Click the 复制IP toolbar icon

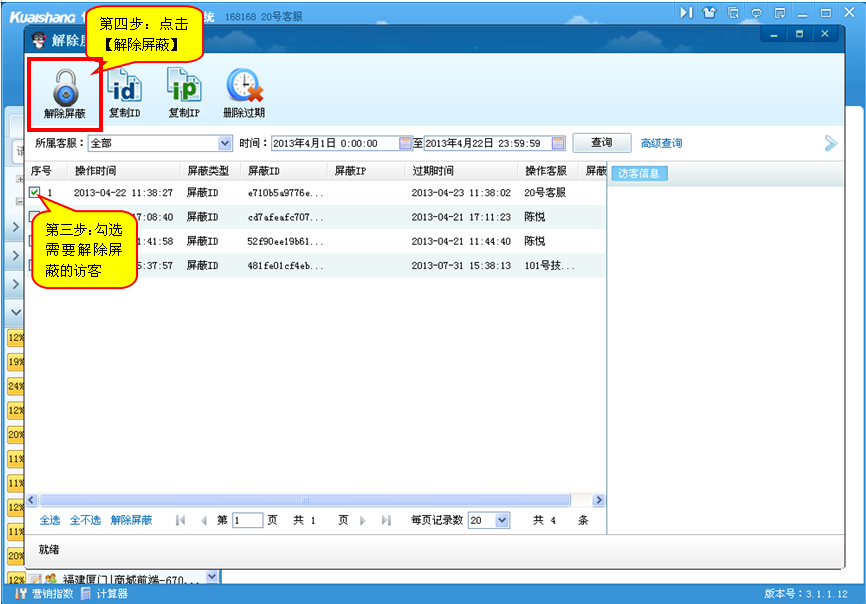pos(183,88)
